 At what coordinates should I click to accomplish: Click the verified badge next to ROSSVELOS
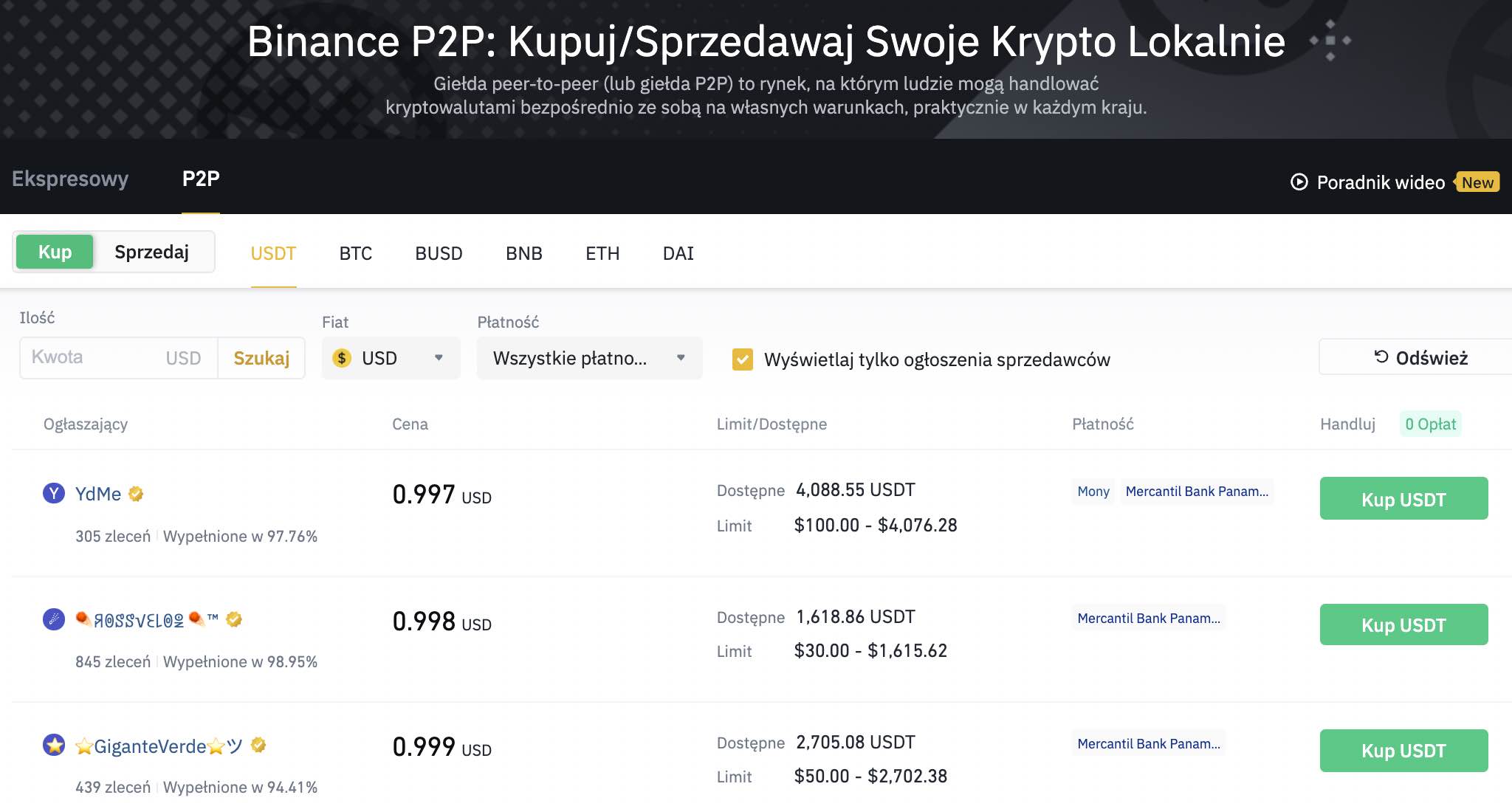(234, 619)
